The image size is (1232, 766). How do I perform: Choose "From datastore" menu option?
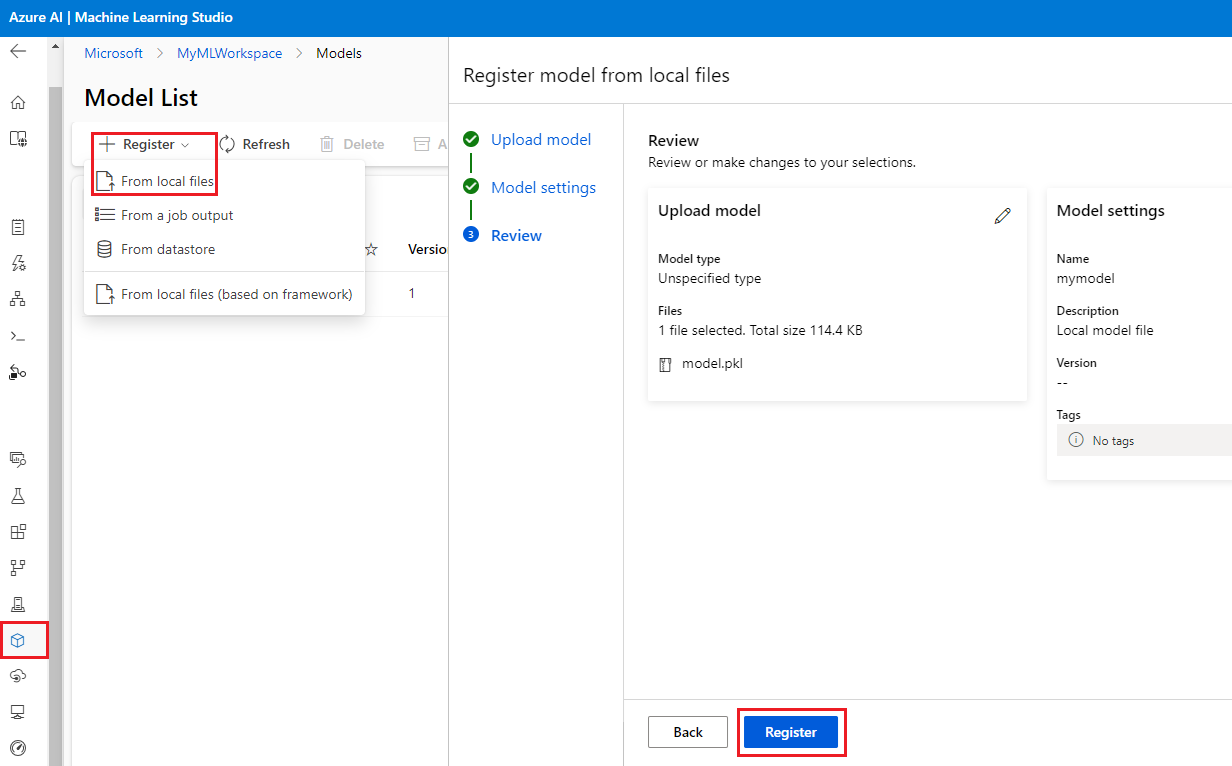[168, 249]
